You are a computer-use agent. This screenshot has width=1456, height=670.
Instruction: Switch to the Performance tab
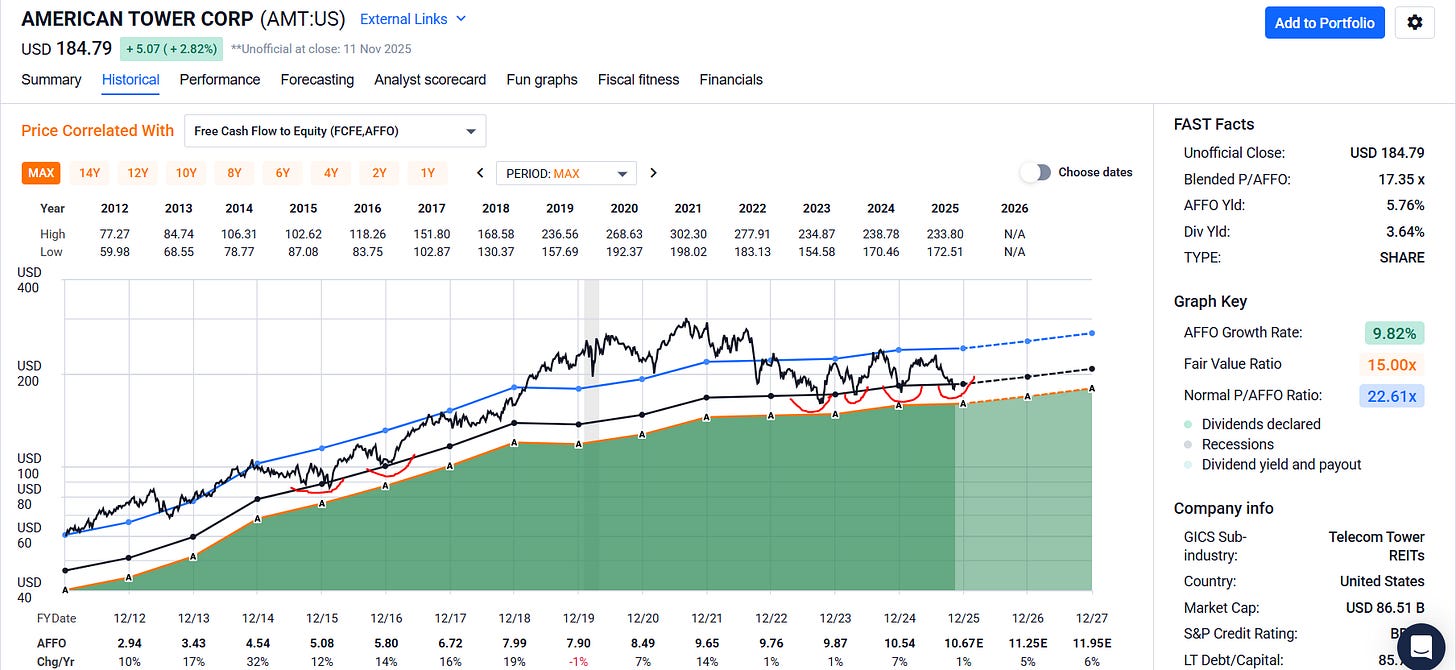click(220, 79)
